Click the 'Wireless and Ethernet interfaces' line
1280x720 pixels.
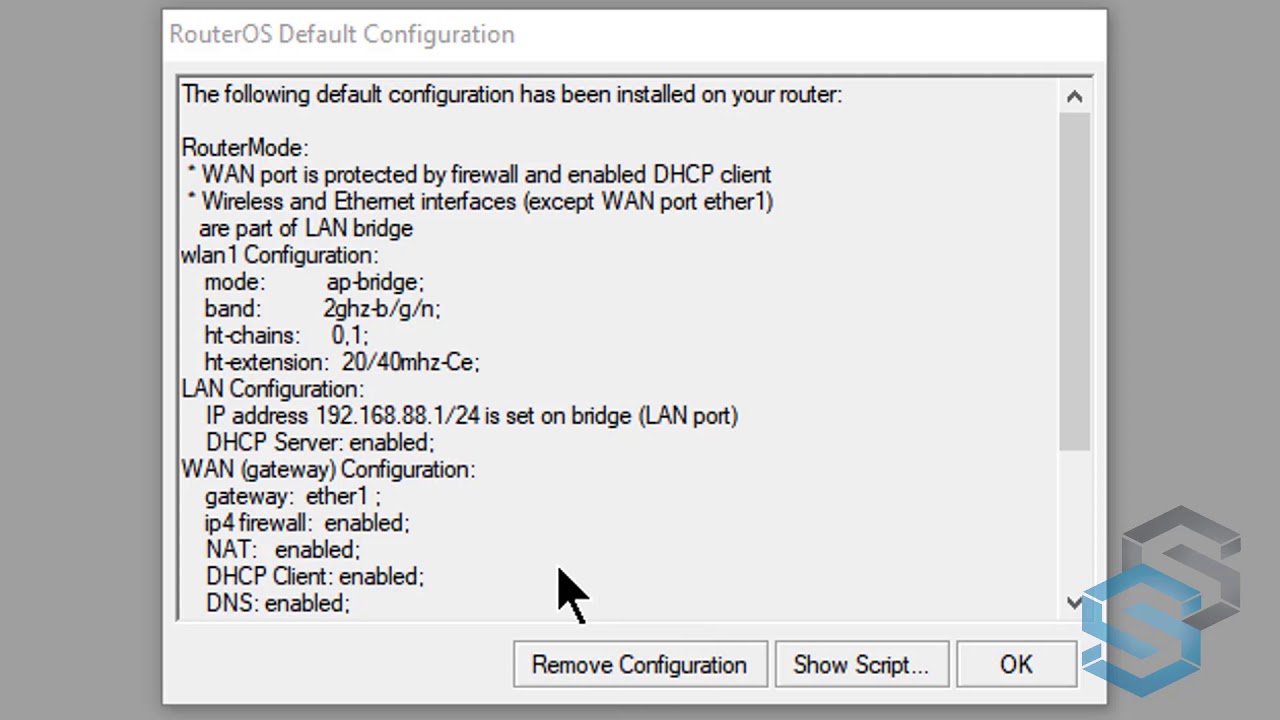pos(480,201)
